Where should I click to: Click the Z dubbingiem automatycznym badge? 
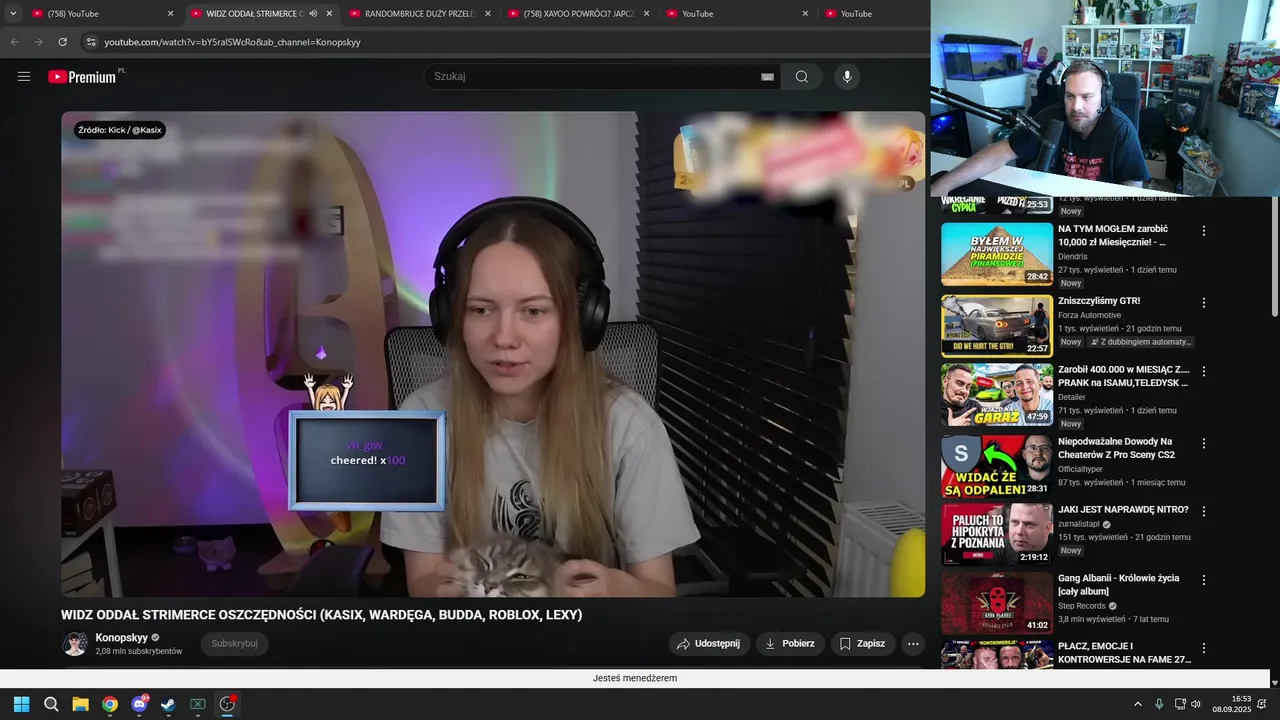[x=1141, y=342]
